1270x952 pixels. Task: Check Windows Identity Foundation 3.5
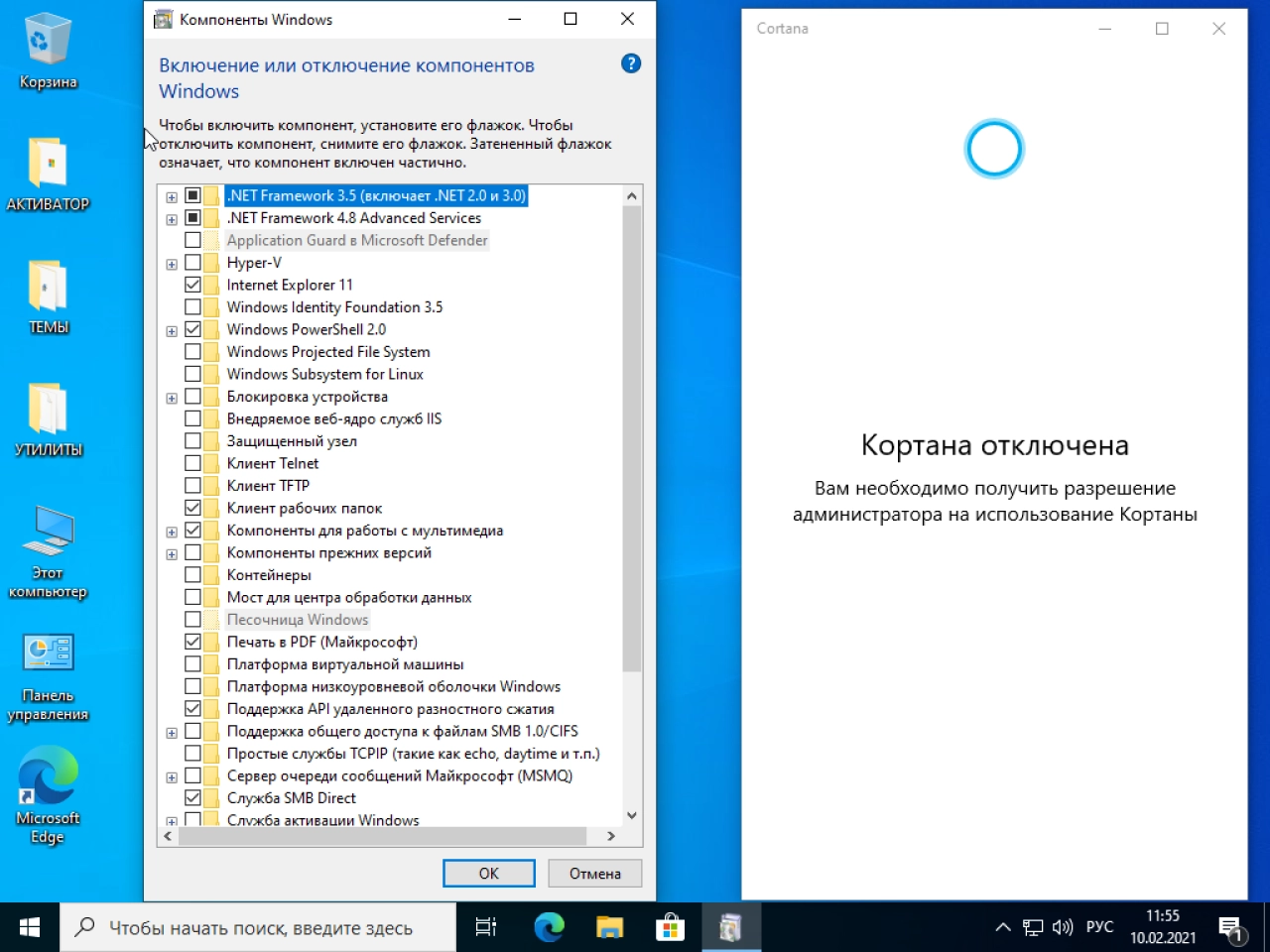(x=193, y=307)
